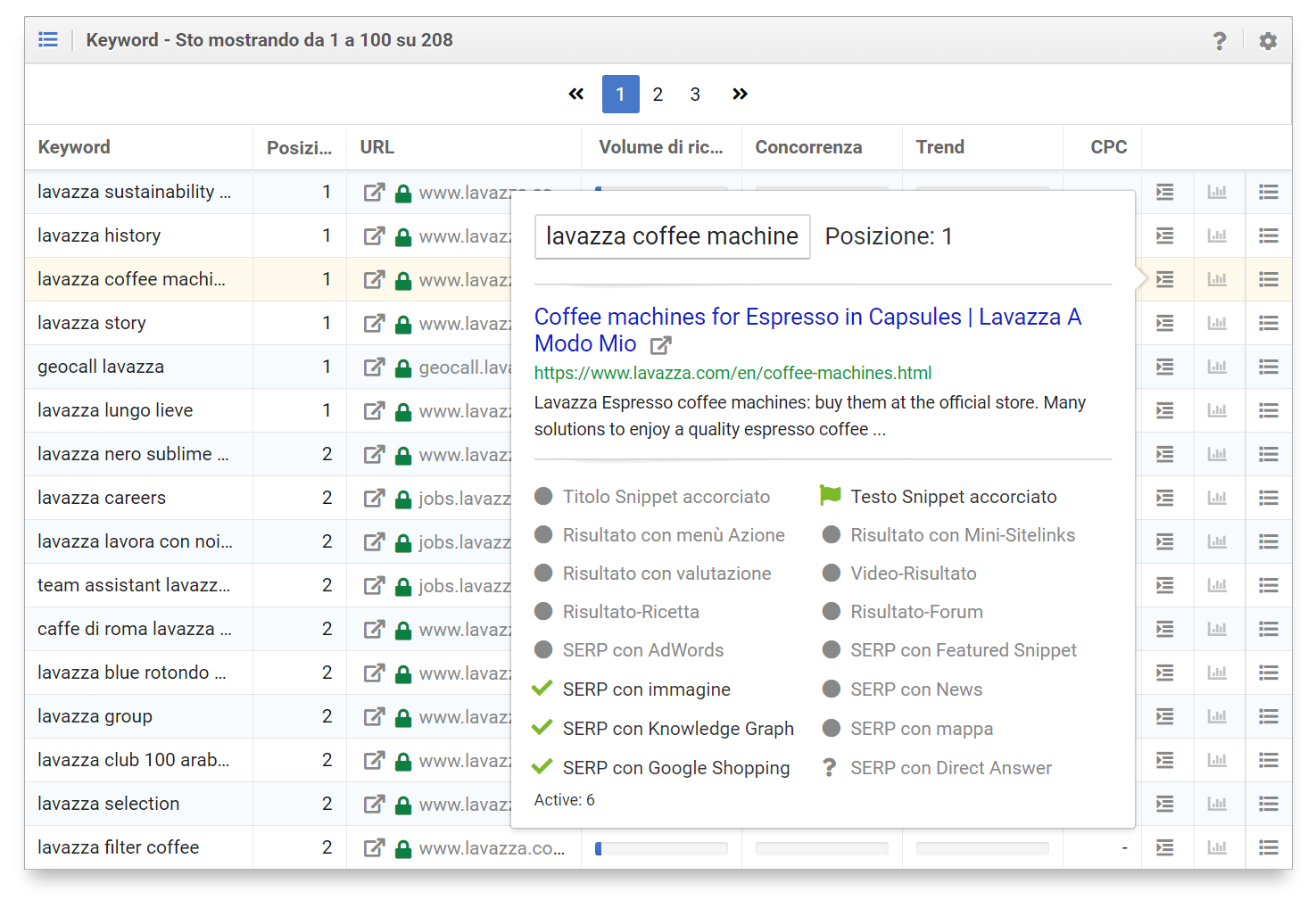This screenshot has height=900, width=1316.
Task: Select the team assistant lavazz... keyword
Action: coord(134,585)
